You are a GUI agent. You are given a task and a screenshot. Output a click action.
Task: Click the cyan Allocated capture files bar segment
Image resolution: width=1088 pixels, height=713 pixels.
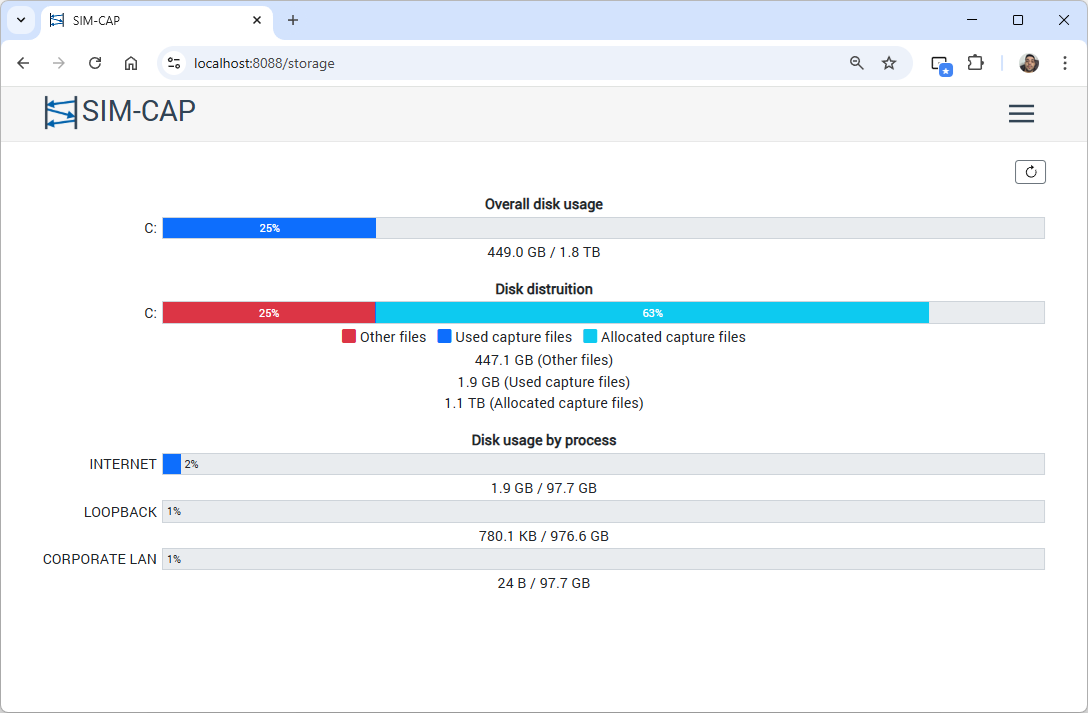click(x=652, y=313)
